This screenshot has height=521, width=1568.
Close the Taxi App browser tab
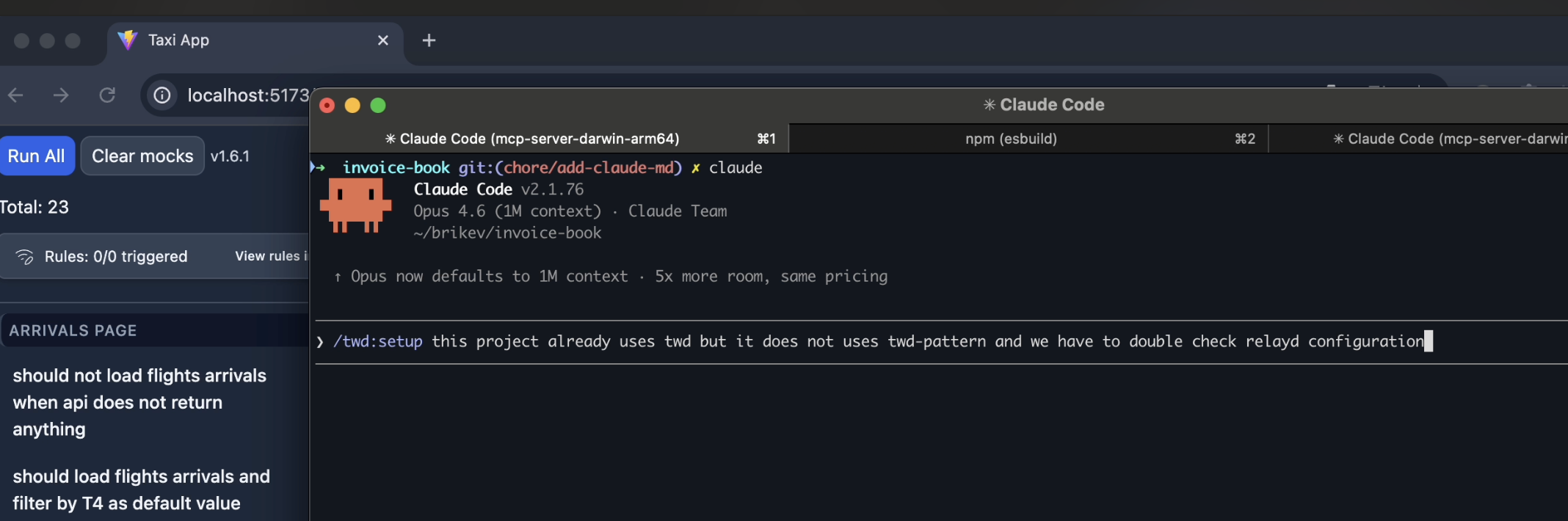click(x=383, y=40)
